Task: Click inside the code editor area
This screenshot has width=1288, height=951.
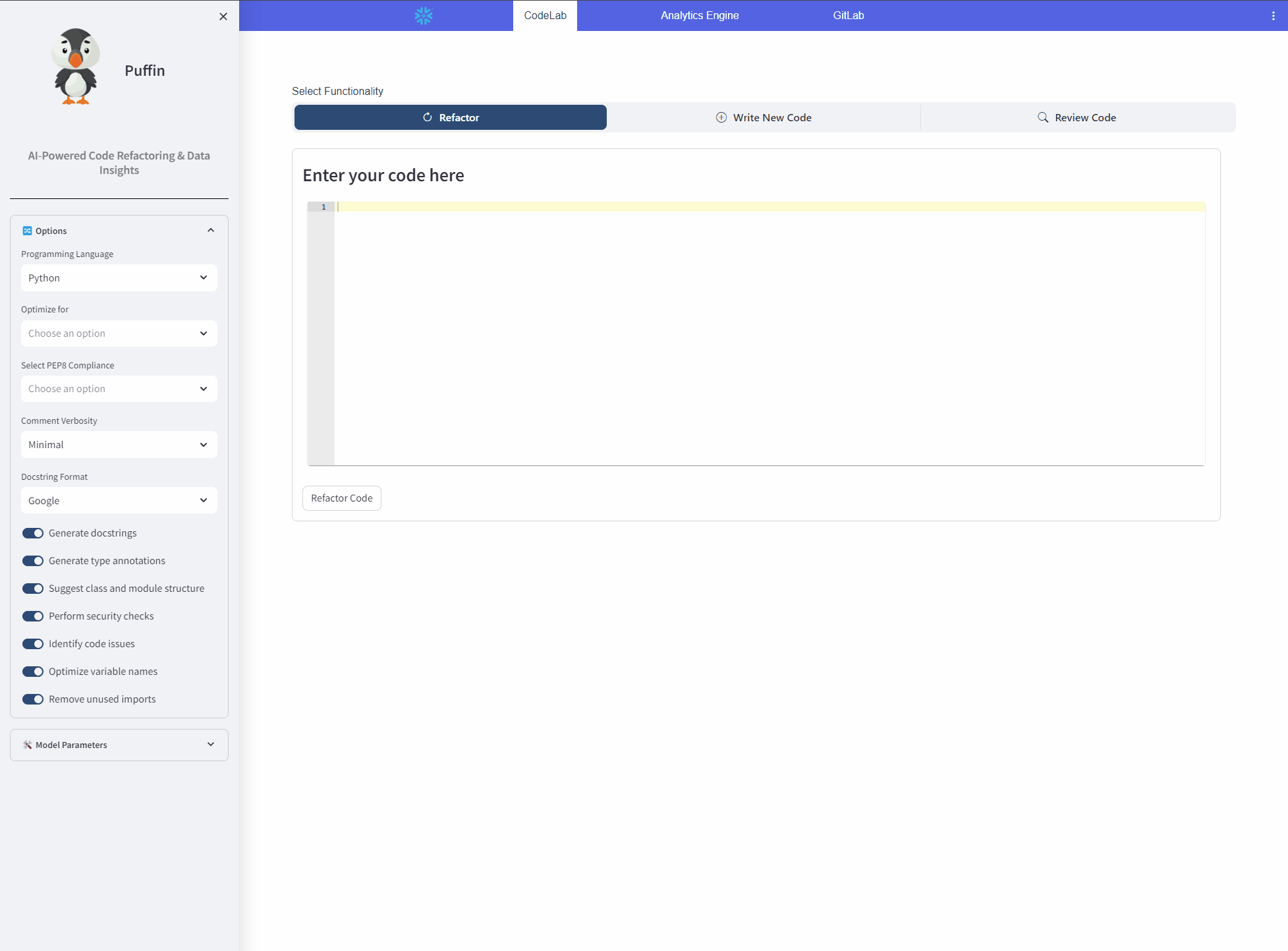Action: tap(768, 333)
